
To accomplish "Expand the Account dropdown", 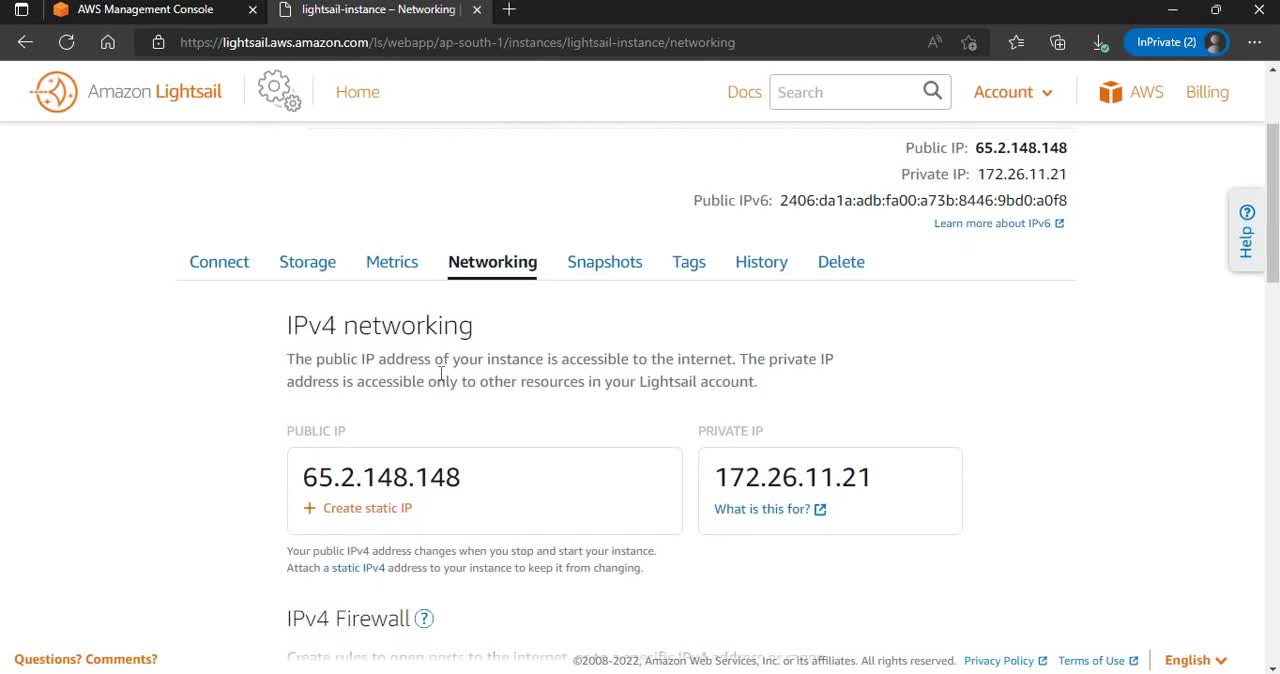I will point(1013,92).
